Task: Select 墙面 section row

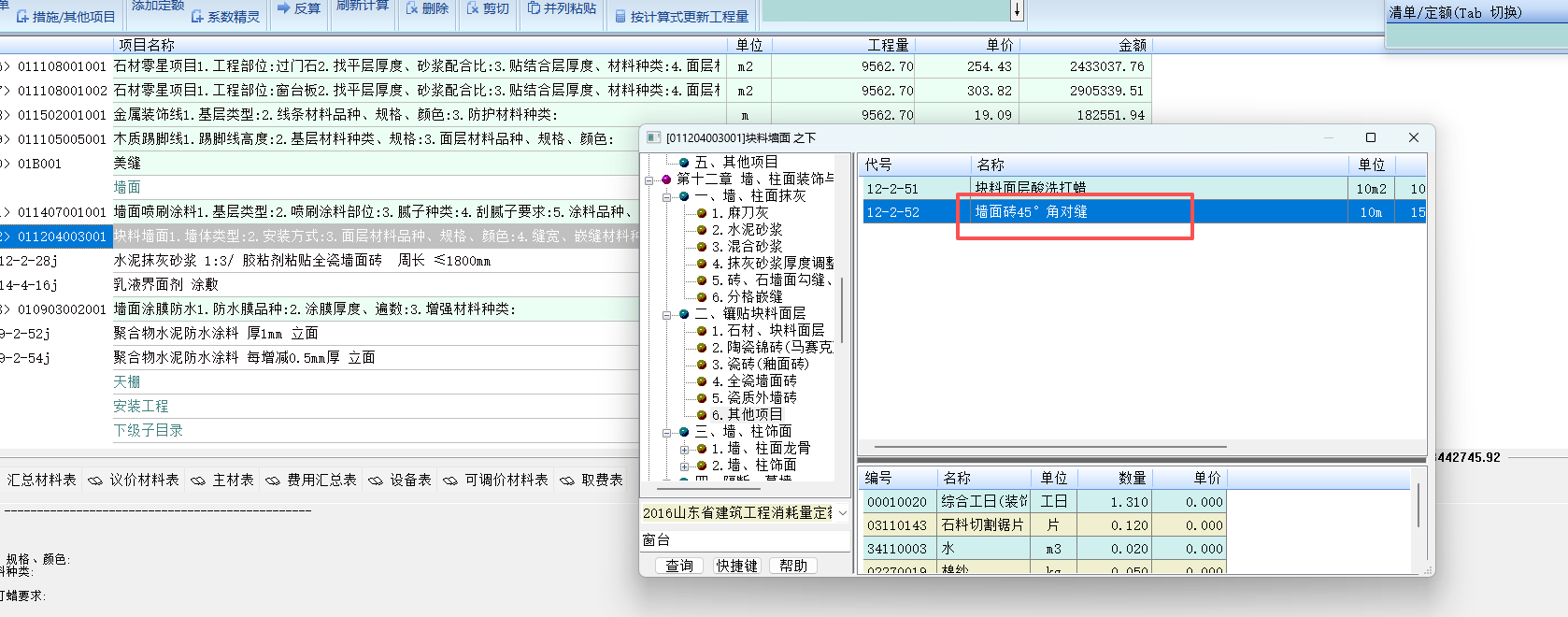Action: click(x=127, y=187)
